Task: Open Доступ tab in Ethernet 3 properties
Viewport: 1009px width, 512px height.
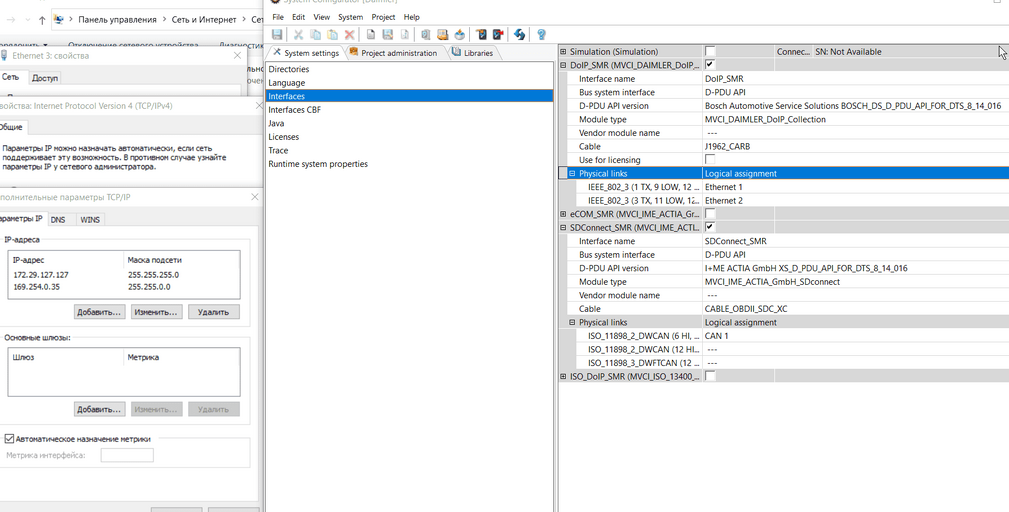Action: pos(45,78)
